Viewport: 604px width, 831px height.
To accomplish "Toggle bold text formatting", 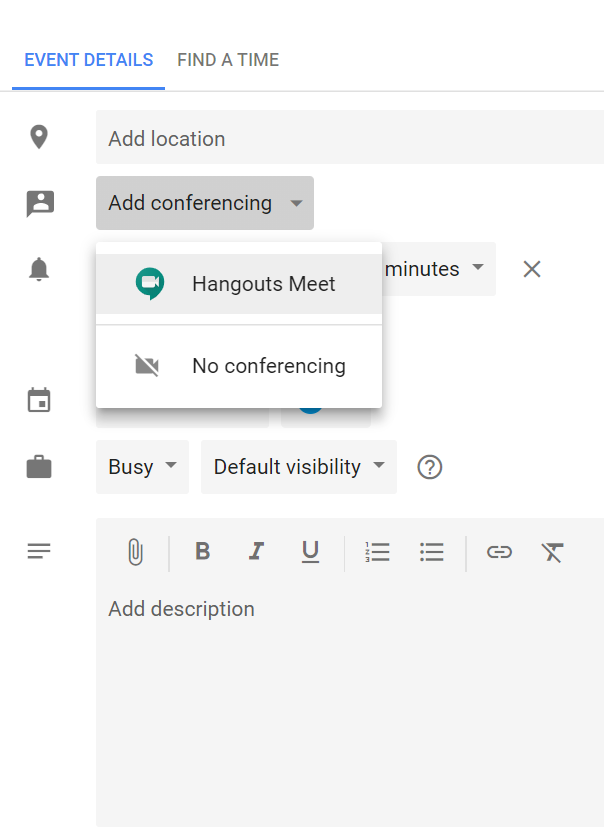I will [203, 552].
